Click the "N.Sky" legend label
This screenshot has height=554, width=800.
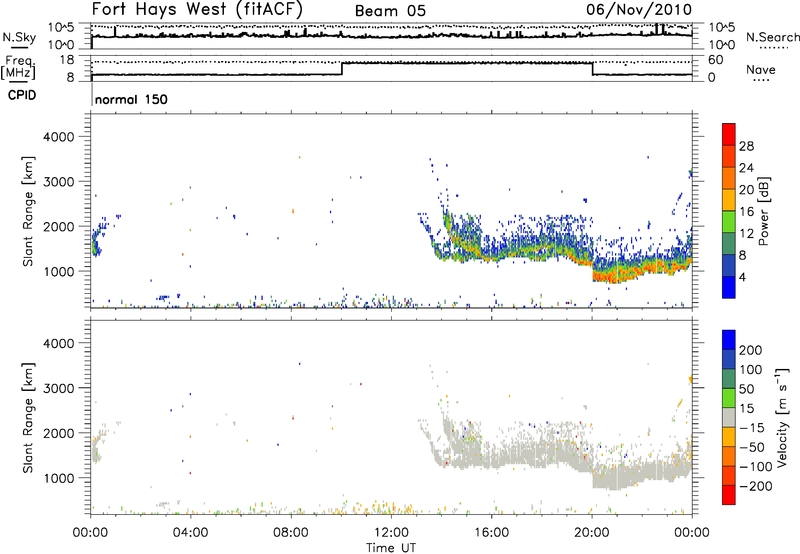(19, 37)
